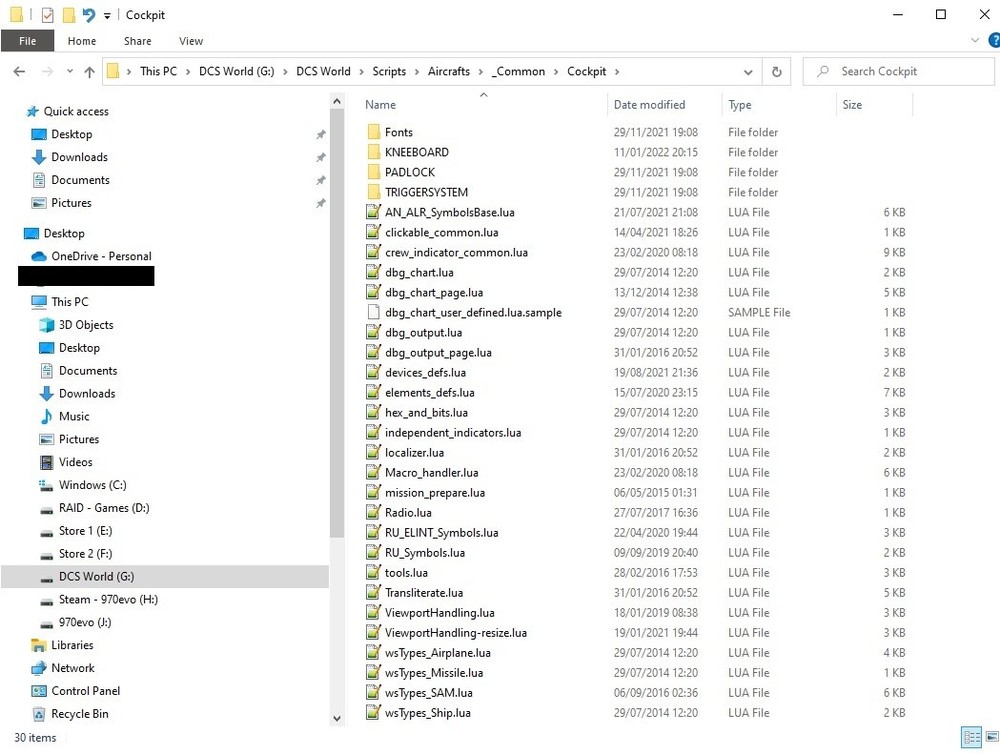Switch to Details view icon

pos(971,737)
